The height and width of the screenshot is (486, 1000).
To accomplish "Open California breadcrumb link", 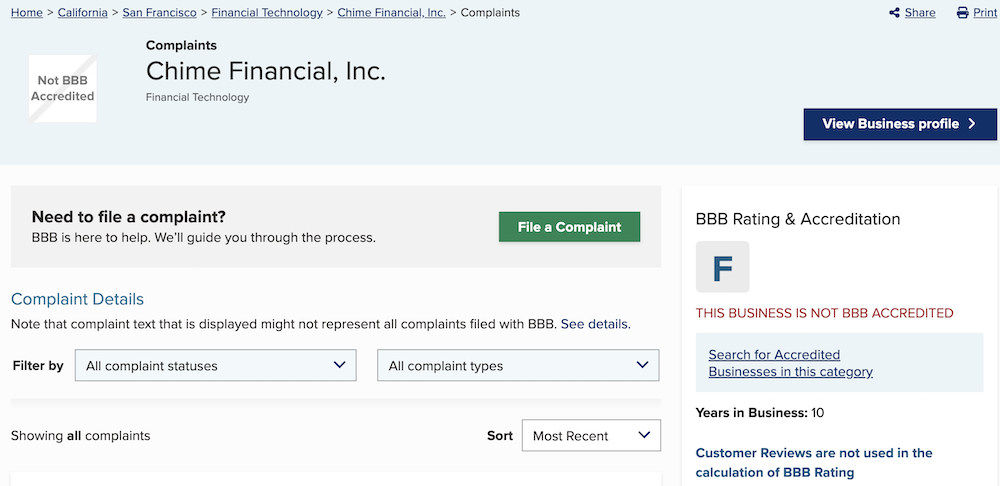I will click(x=83, y=12).
